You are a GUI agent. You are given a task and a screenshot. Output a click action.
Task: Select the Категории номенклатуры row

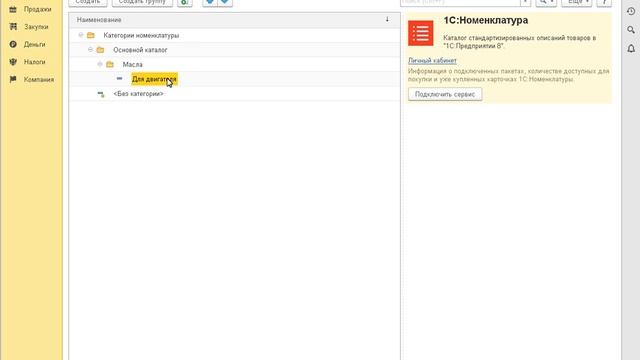(x=235, y=36)
